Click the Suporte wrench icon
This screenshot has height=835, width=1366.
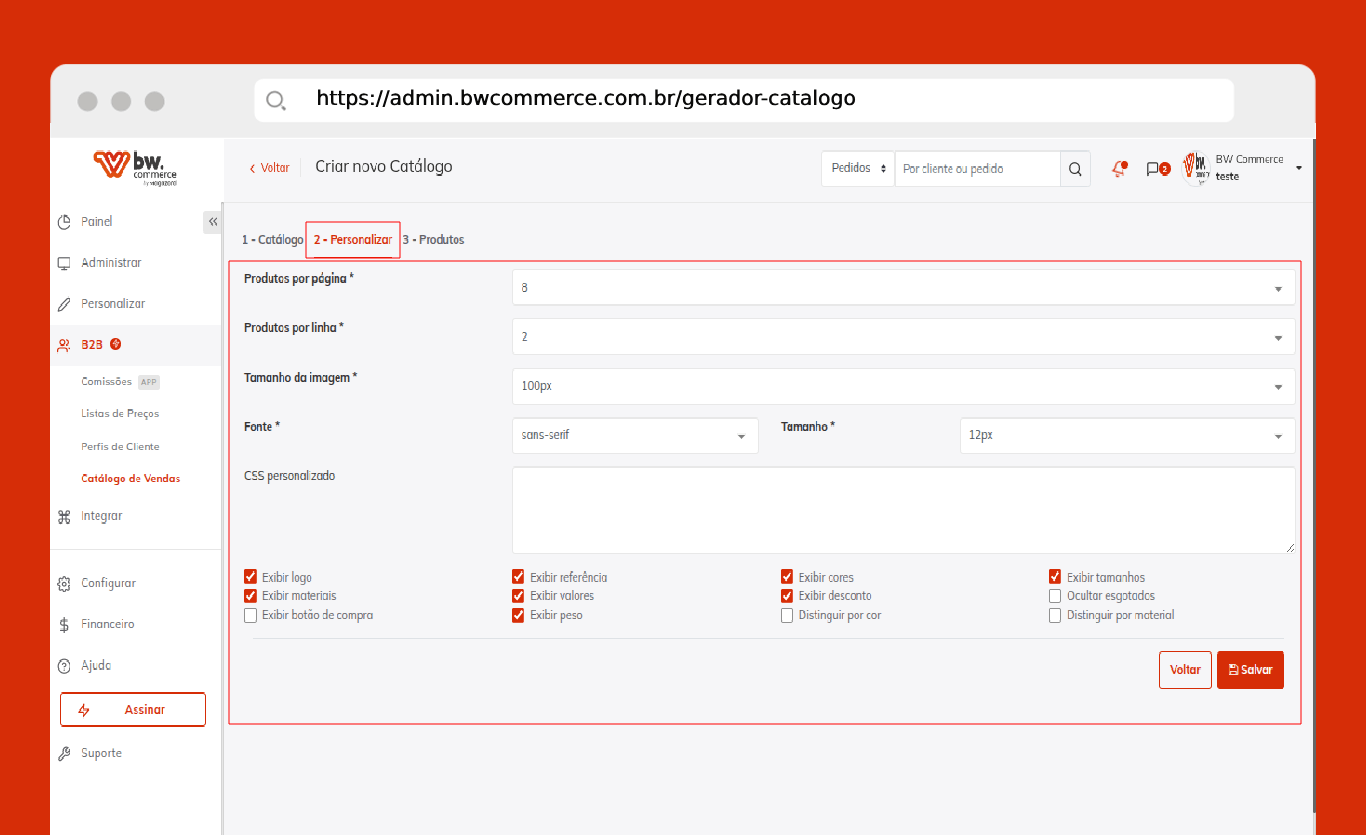click(64, 754)
